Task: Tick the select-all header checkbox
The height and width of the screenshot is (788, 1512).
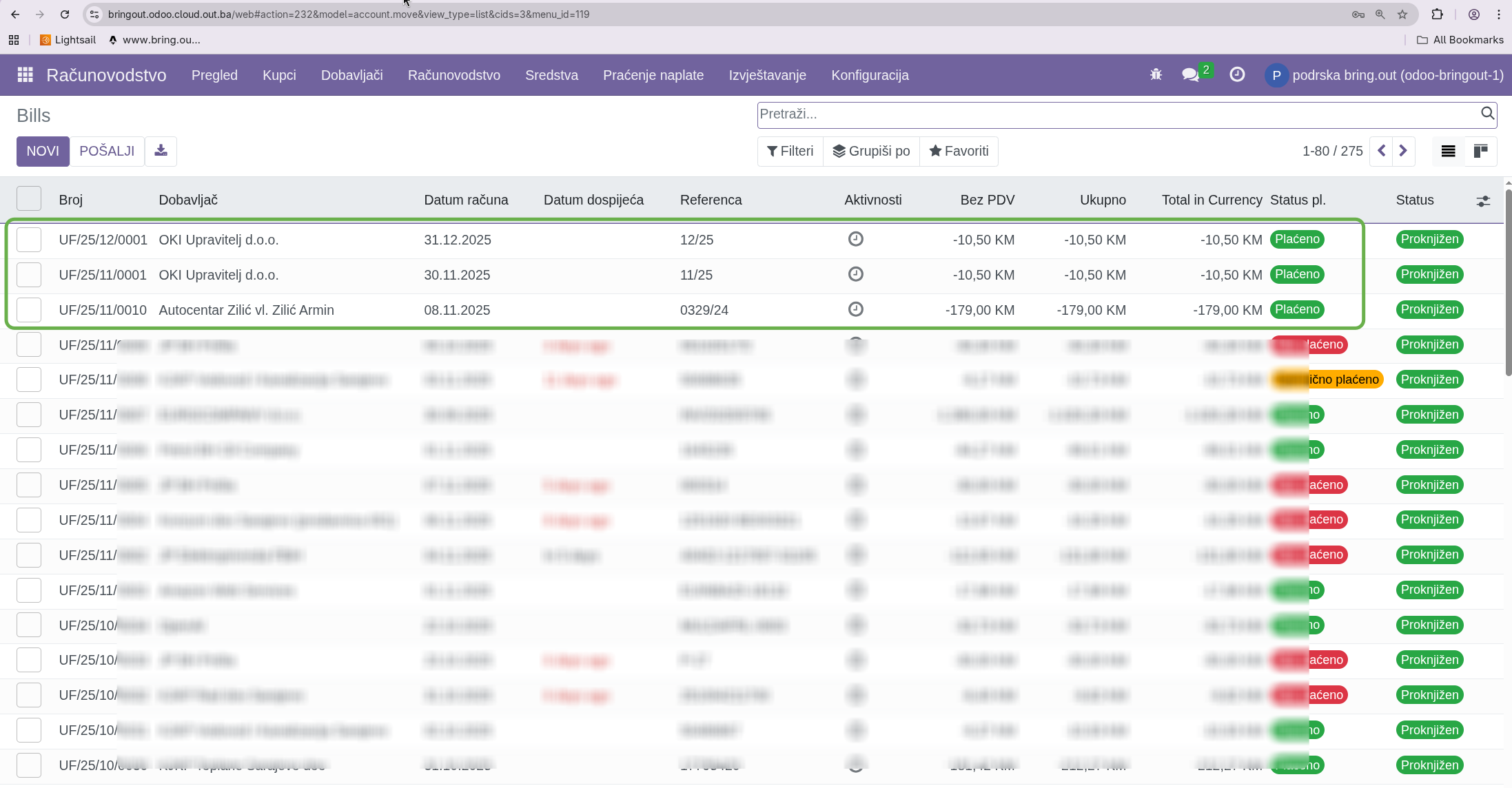Action: click(x=29, y=199)
